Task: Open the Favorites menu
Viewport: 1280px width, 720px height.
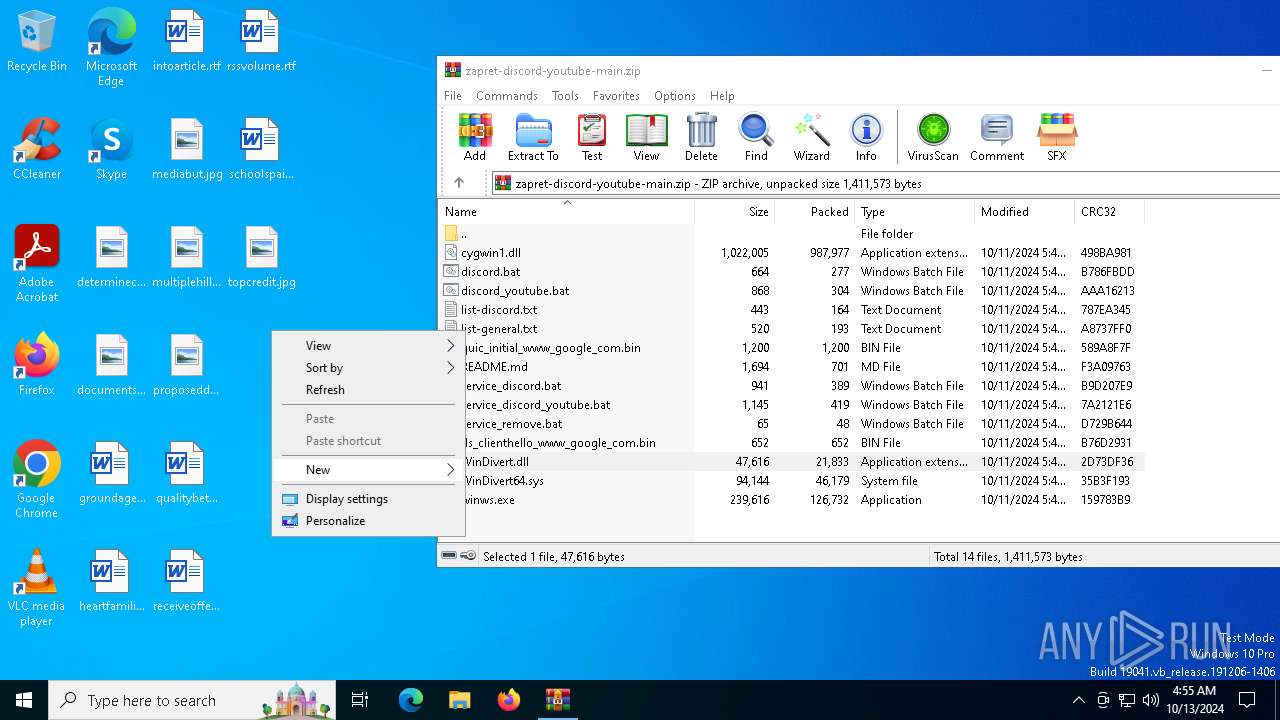Action: pos(616,96)
